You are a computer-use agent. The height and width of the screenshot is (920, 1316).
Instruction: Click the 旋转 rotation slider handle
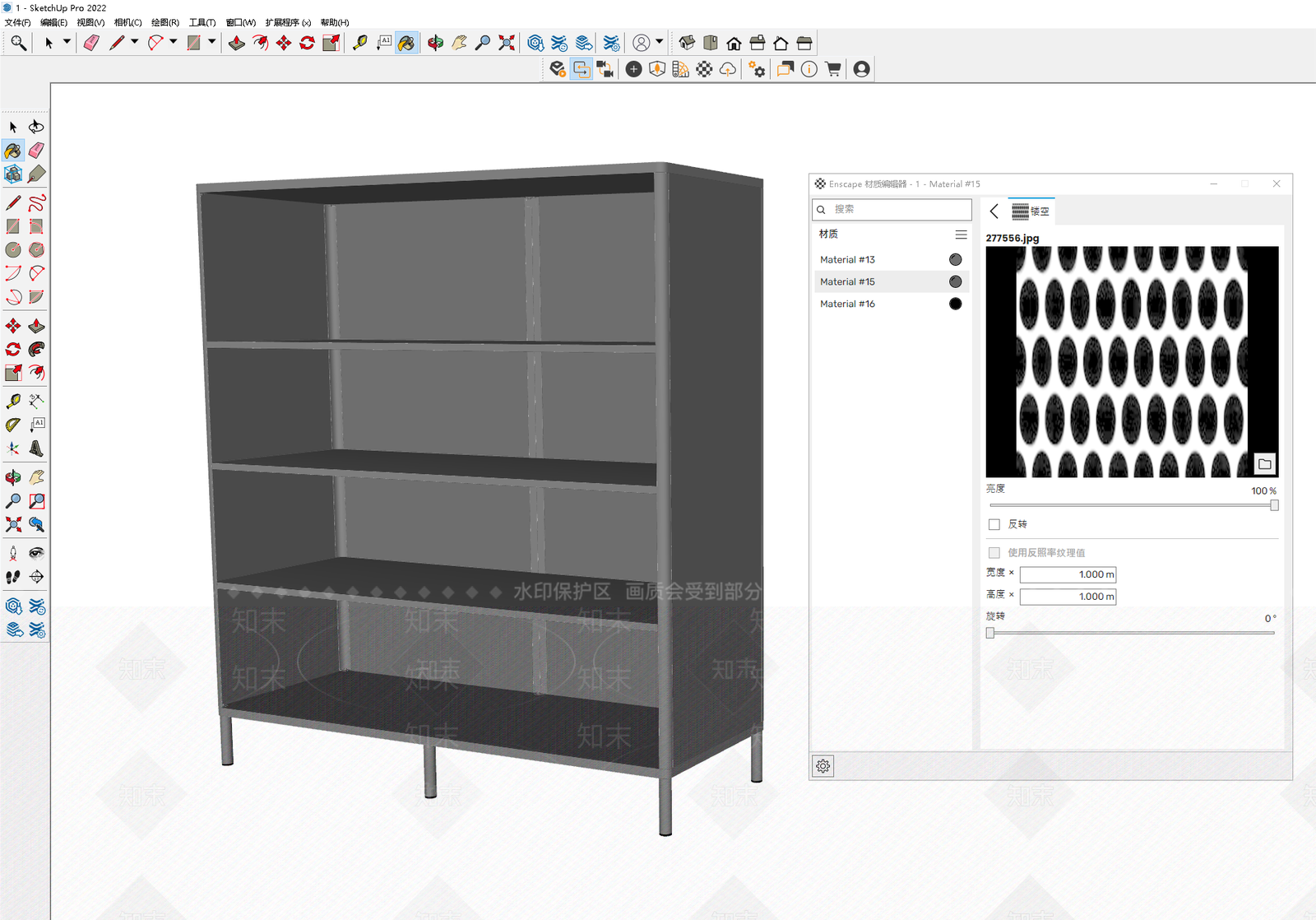coord(990,633)
